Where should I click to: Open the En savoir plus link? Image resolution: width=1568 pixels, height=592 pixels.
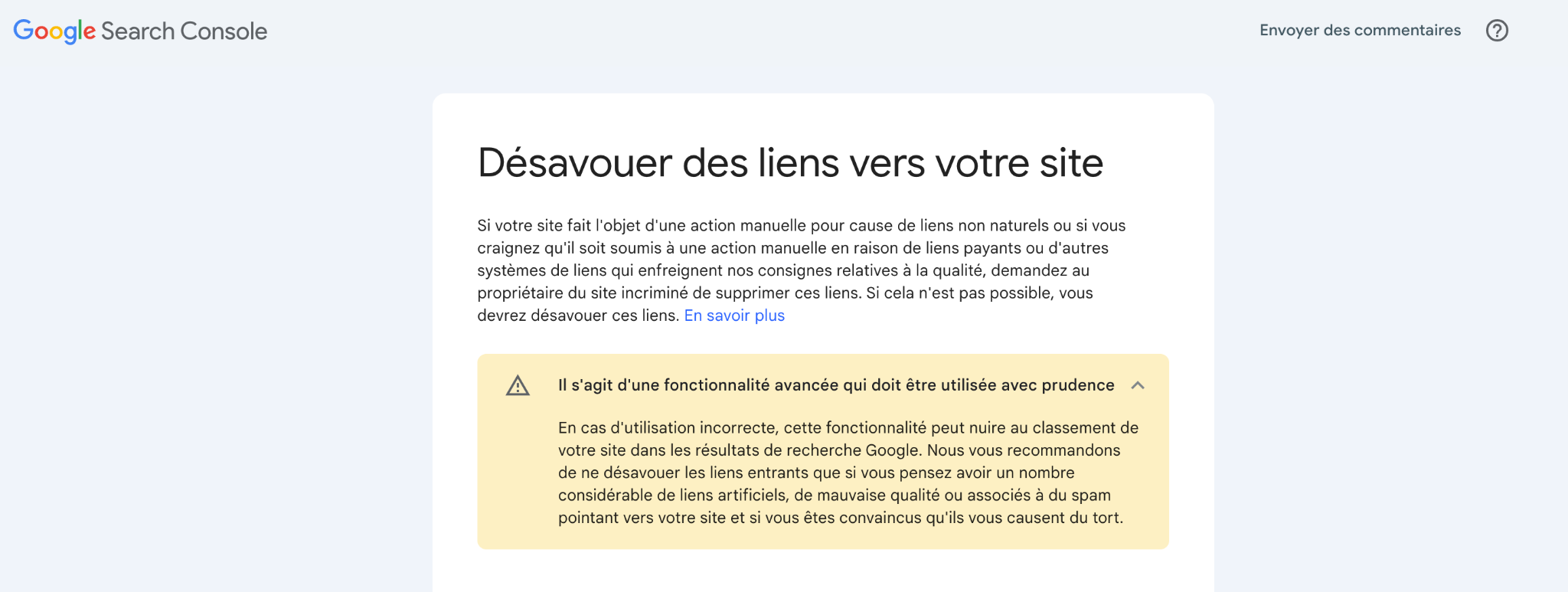[734, 316]
